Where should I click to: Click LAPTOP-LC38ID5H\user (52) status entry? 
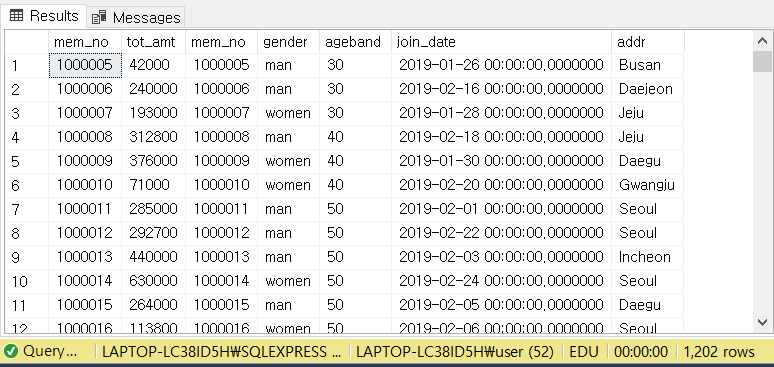pyautogui.click(x=455, y=352)
